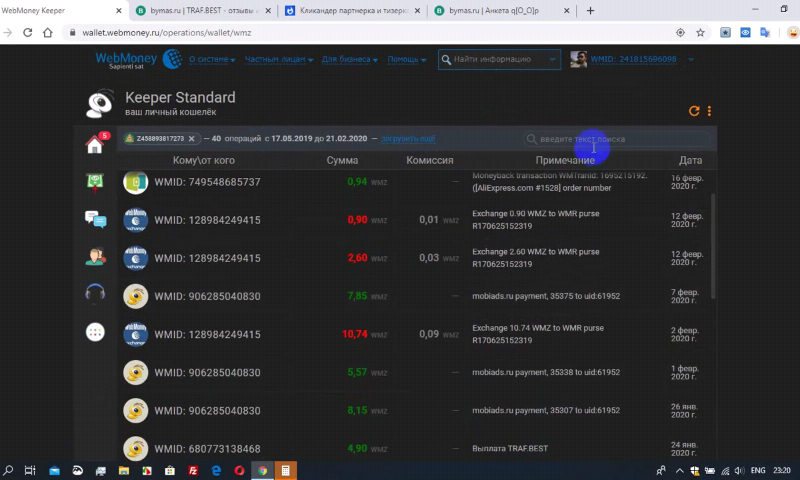
Task: Expand the 'Для бизнеса' dropdown menu
Action: click(x=349, y=60)
